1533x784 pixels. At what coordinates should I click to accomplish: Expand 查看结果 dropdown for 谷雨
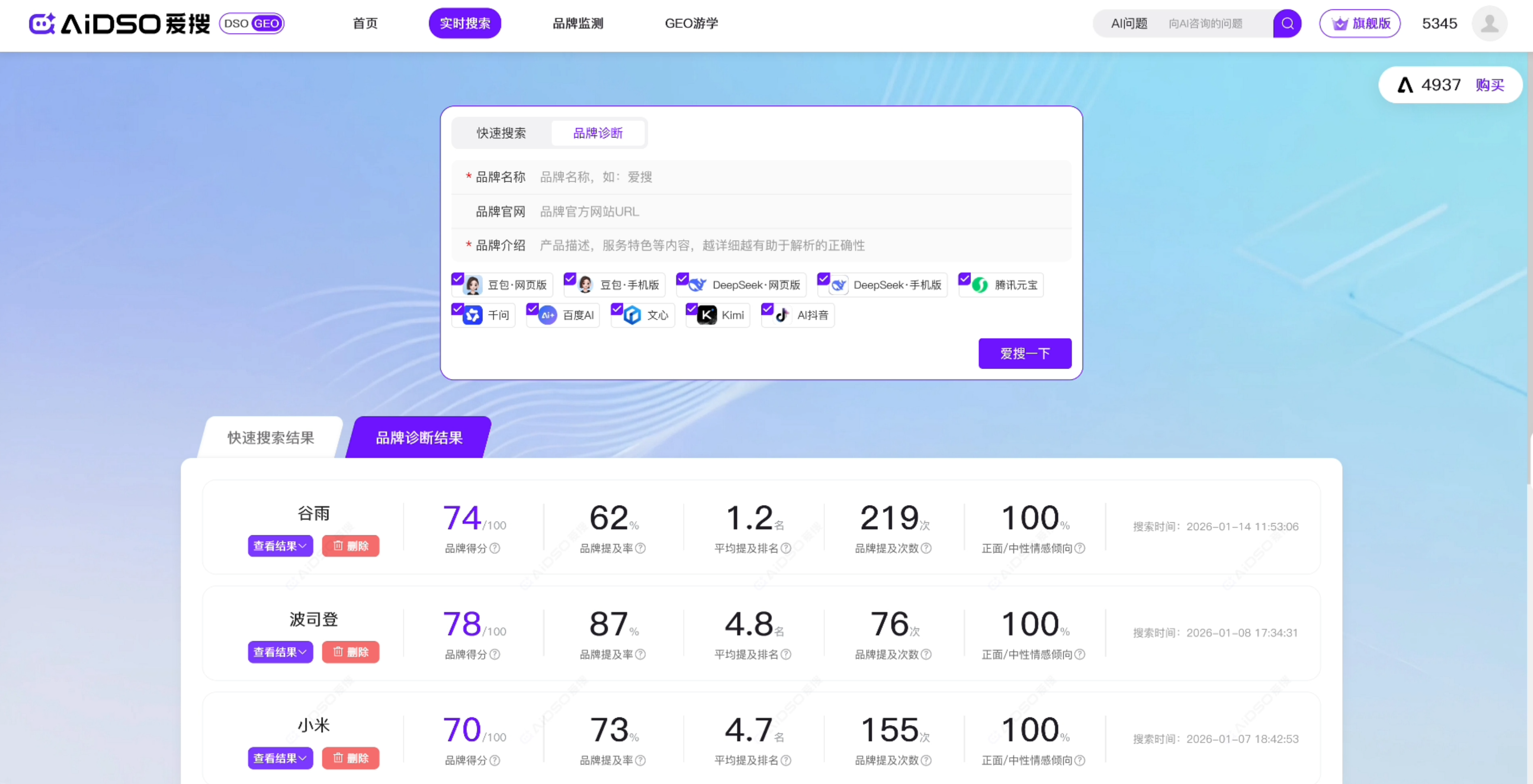point(280,546)
